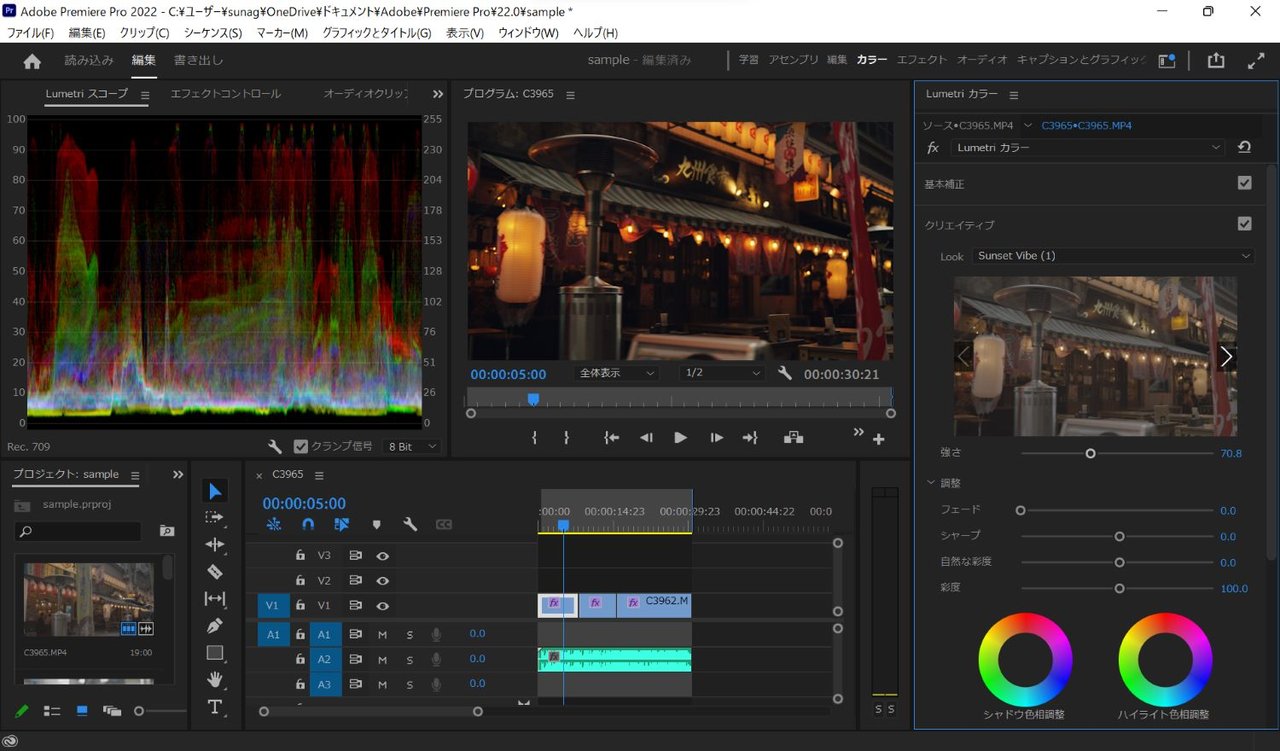Collapse the 調整 section
Viewport: 1280px width, 751px height.
932,483
